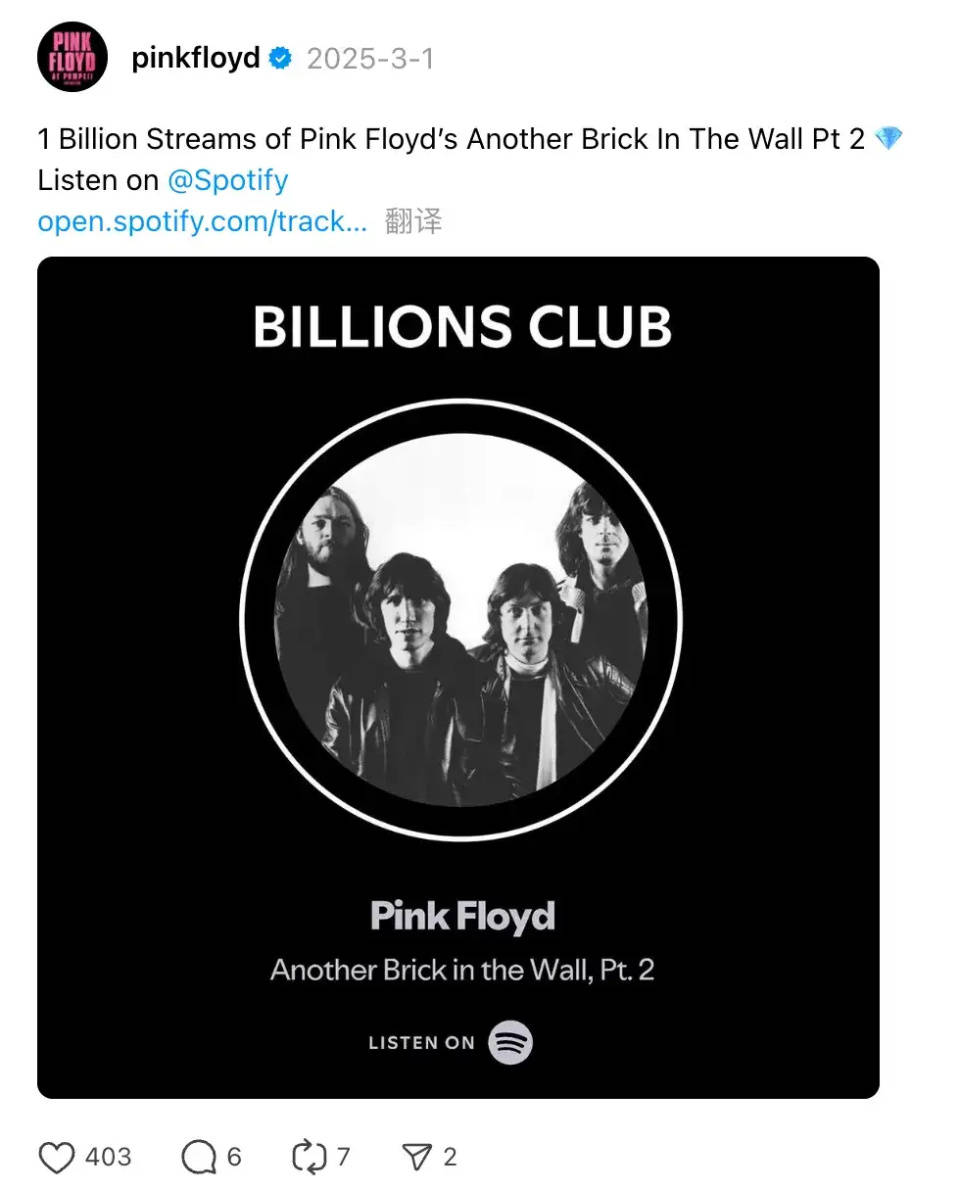Click the 6 comments count
The height and width of the screenshot is (1189, 960).
tap(234, 1157)
